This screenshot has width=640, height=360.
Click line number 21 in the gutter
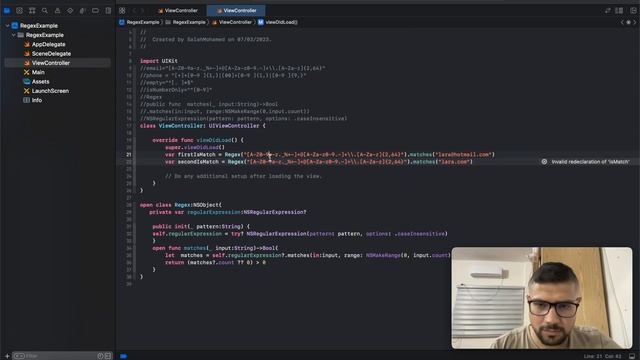129,155
